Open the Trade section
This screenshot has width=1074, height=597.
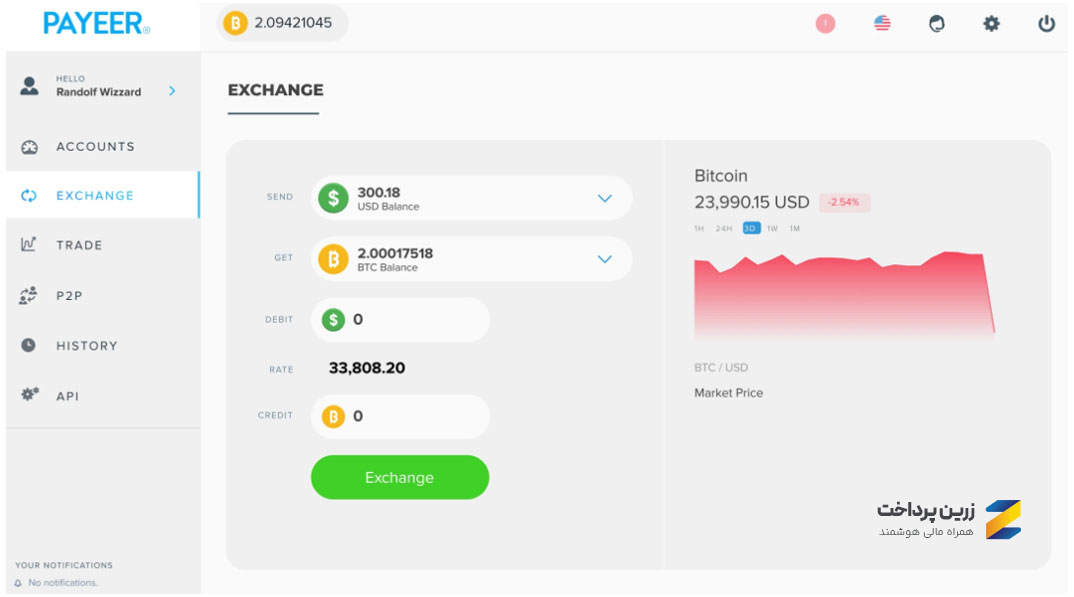(x=80, y=245)
